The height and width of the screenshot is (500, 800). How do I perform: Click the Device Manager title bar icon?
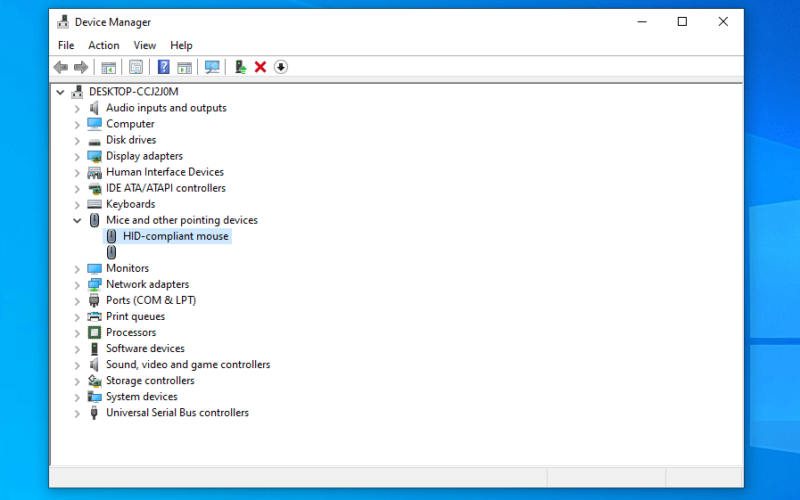[63, 22]
